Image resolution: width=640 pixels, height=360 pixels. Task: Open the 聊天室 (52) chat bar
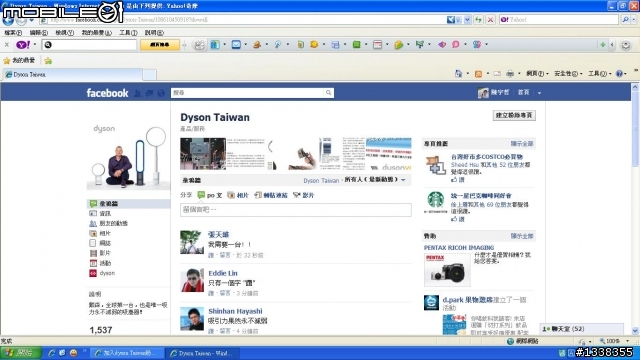coord(582,329)
